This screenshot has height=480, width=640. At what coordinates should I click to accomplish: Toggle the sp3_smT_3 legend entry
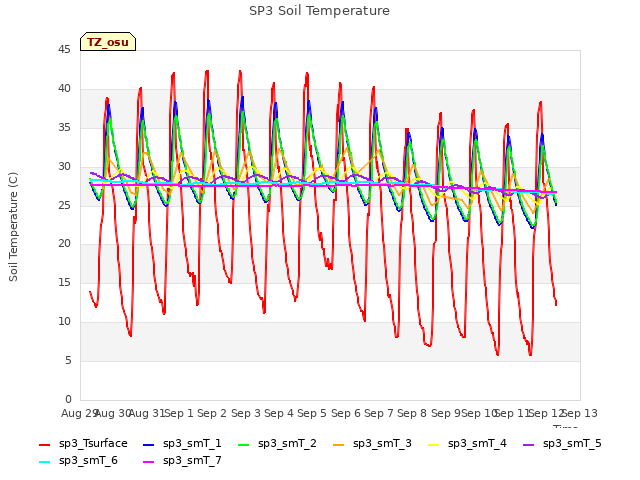372,444
